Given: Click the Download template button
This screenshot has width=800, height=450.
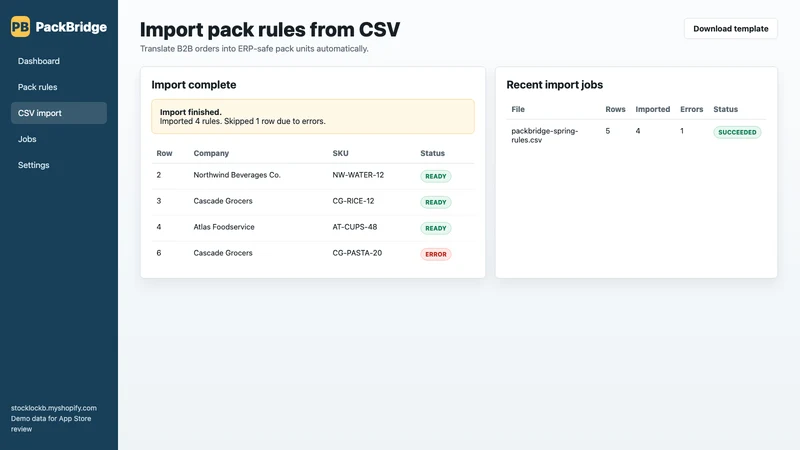Looking at the screenshot, I should click(x=731, y=29).
